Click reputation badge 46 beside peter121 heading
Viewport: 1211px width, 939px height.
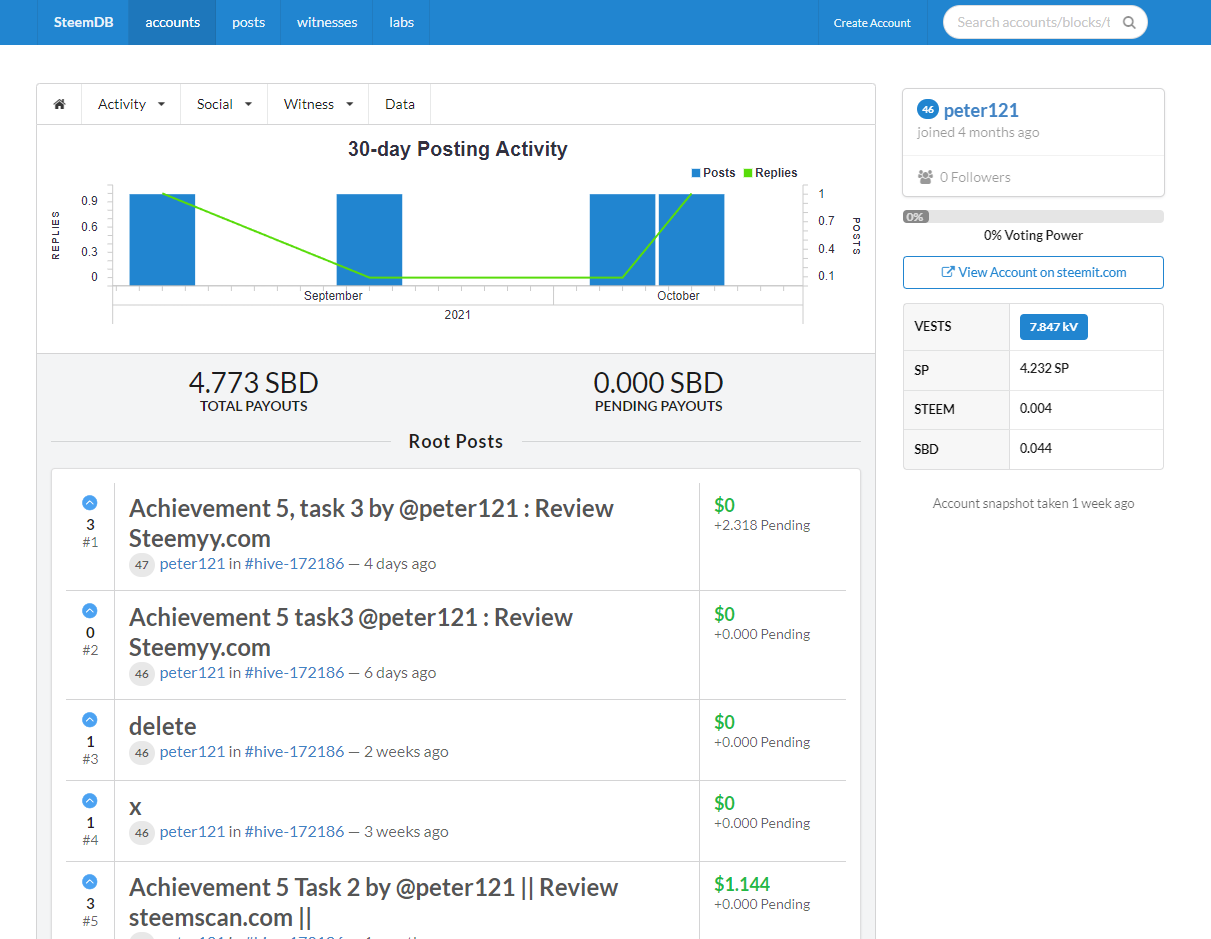point(927,110)
